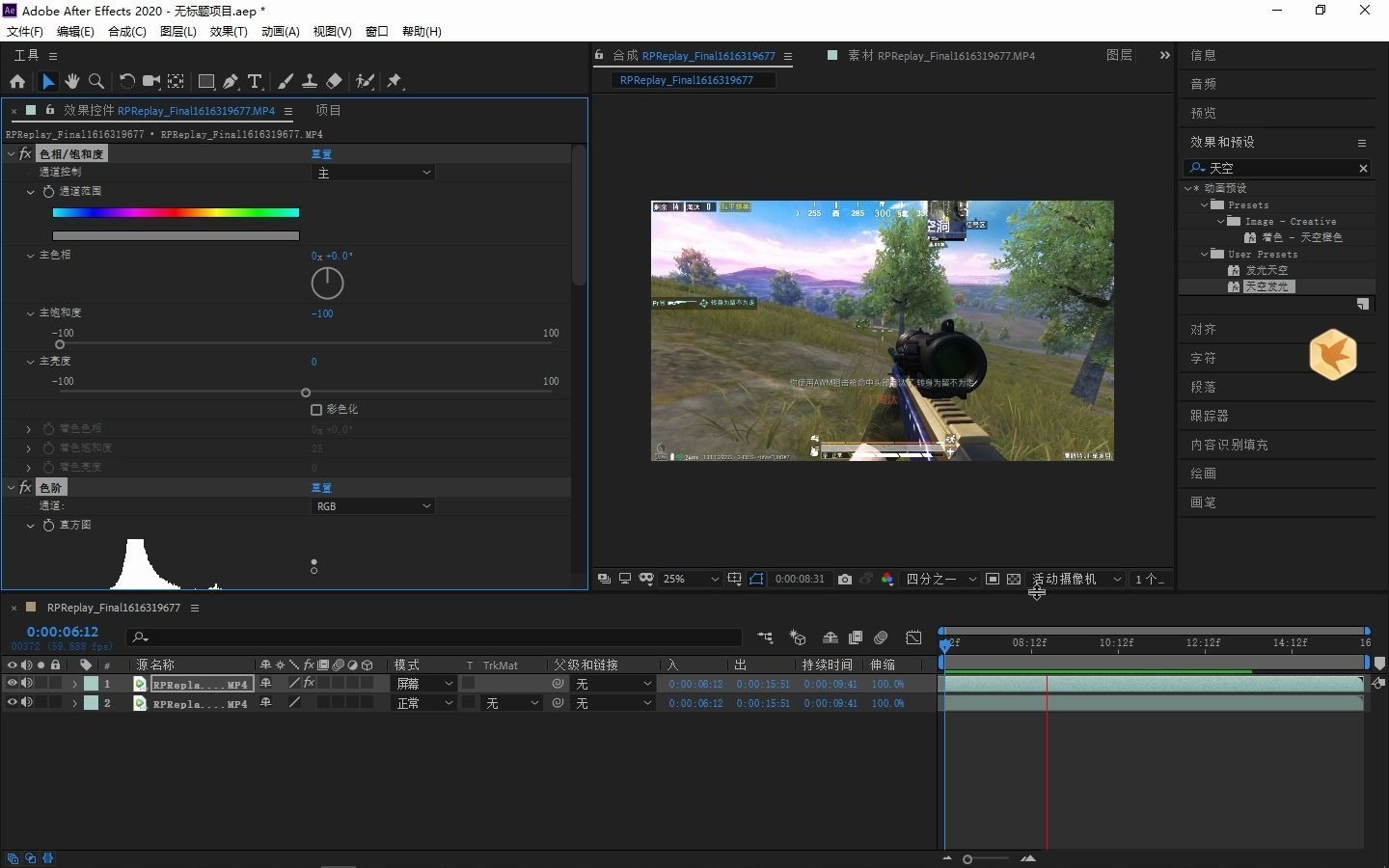Open the 效果(T) menu
The width and height of the screenshot is (1389, 868).
[x=229, y=32]
